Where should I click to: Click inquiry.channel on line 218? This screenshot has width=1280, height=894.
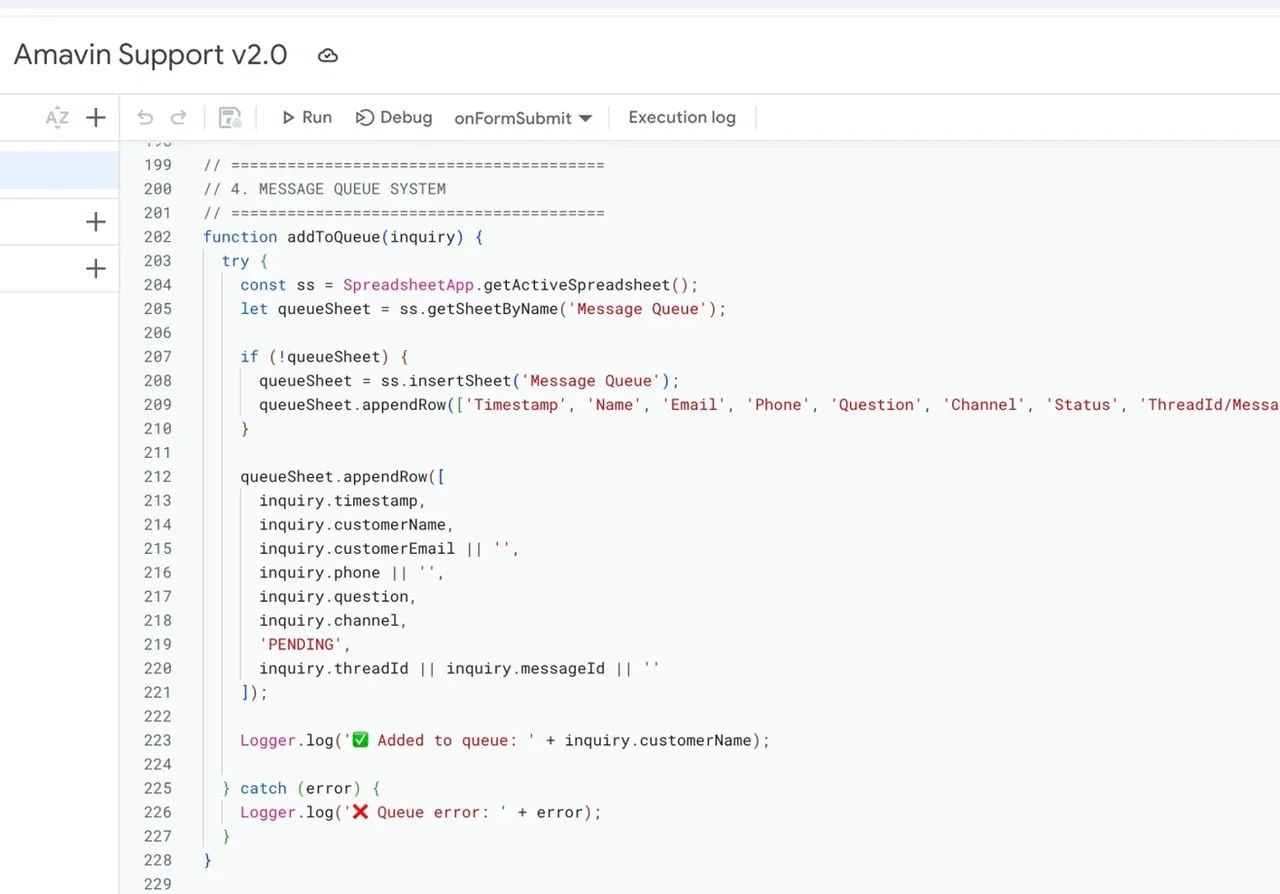[329, 621]
